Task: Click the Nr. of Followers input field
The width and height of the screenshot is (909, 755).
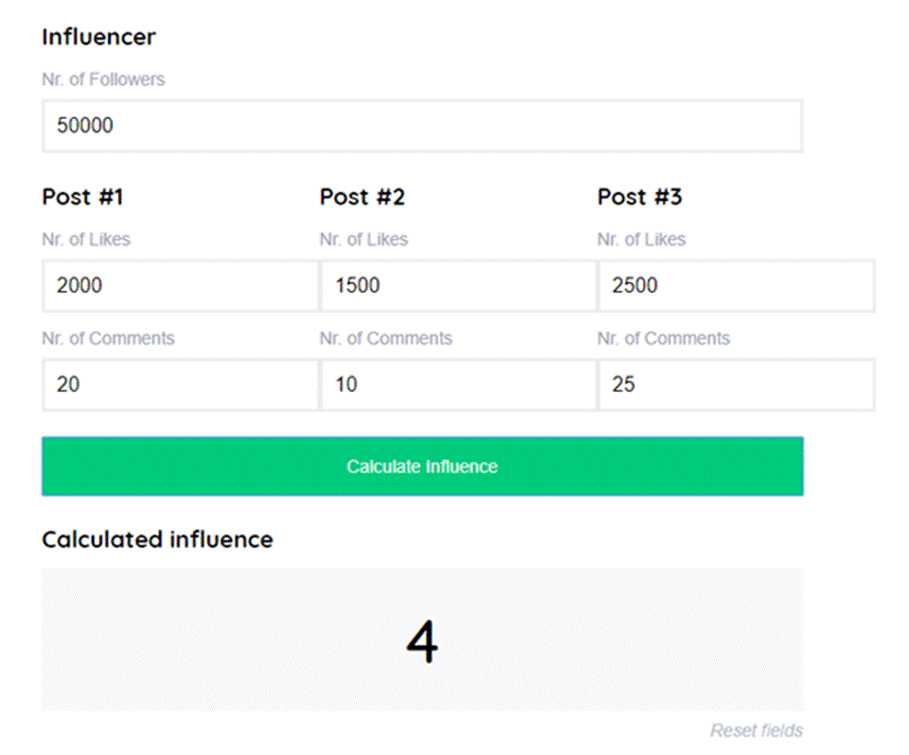Action: pos(422,126)
